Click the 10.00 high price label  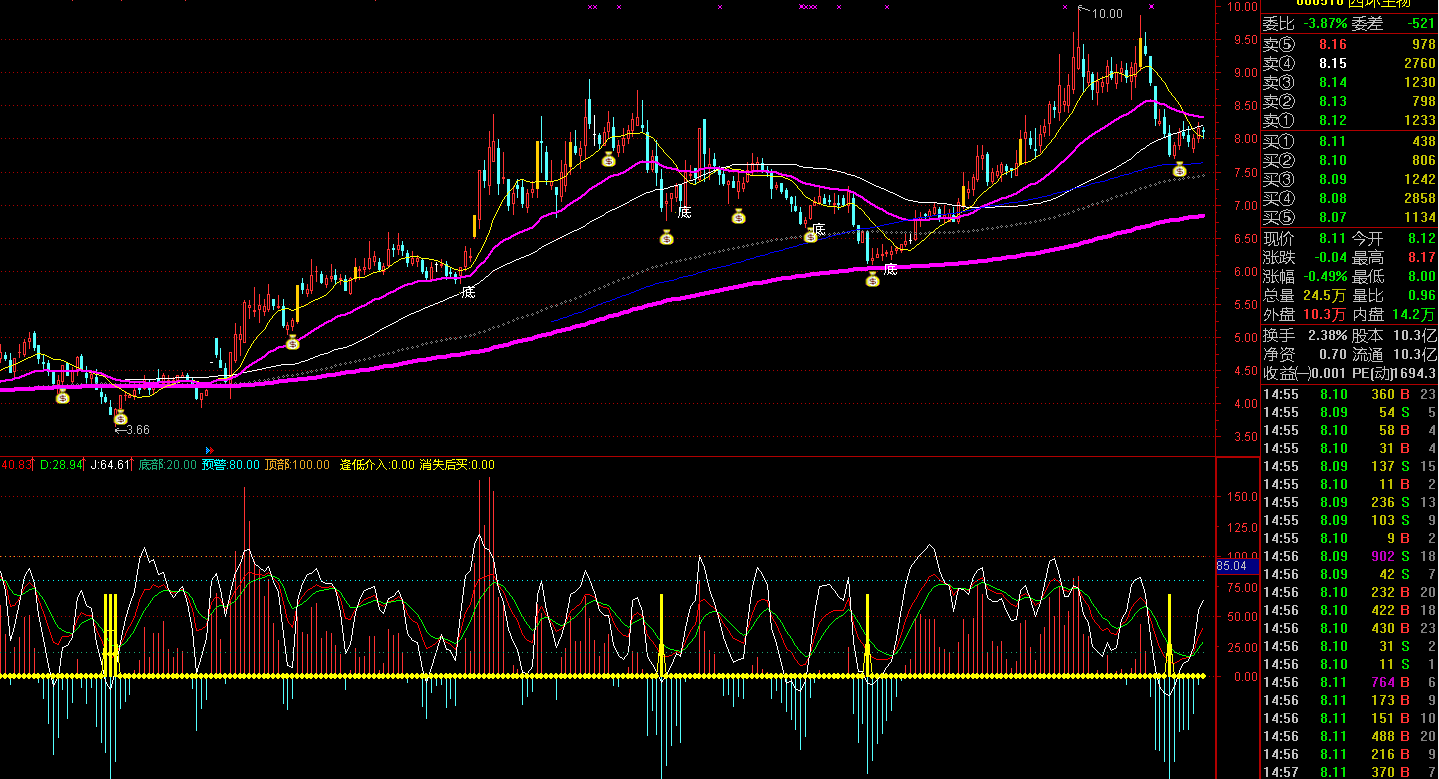pyautogui.click(x=1106, y=14)
